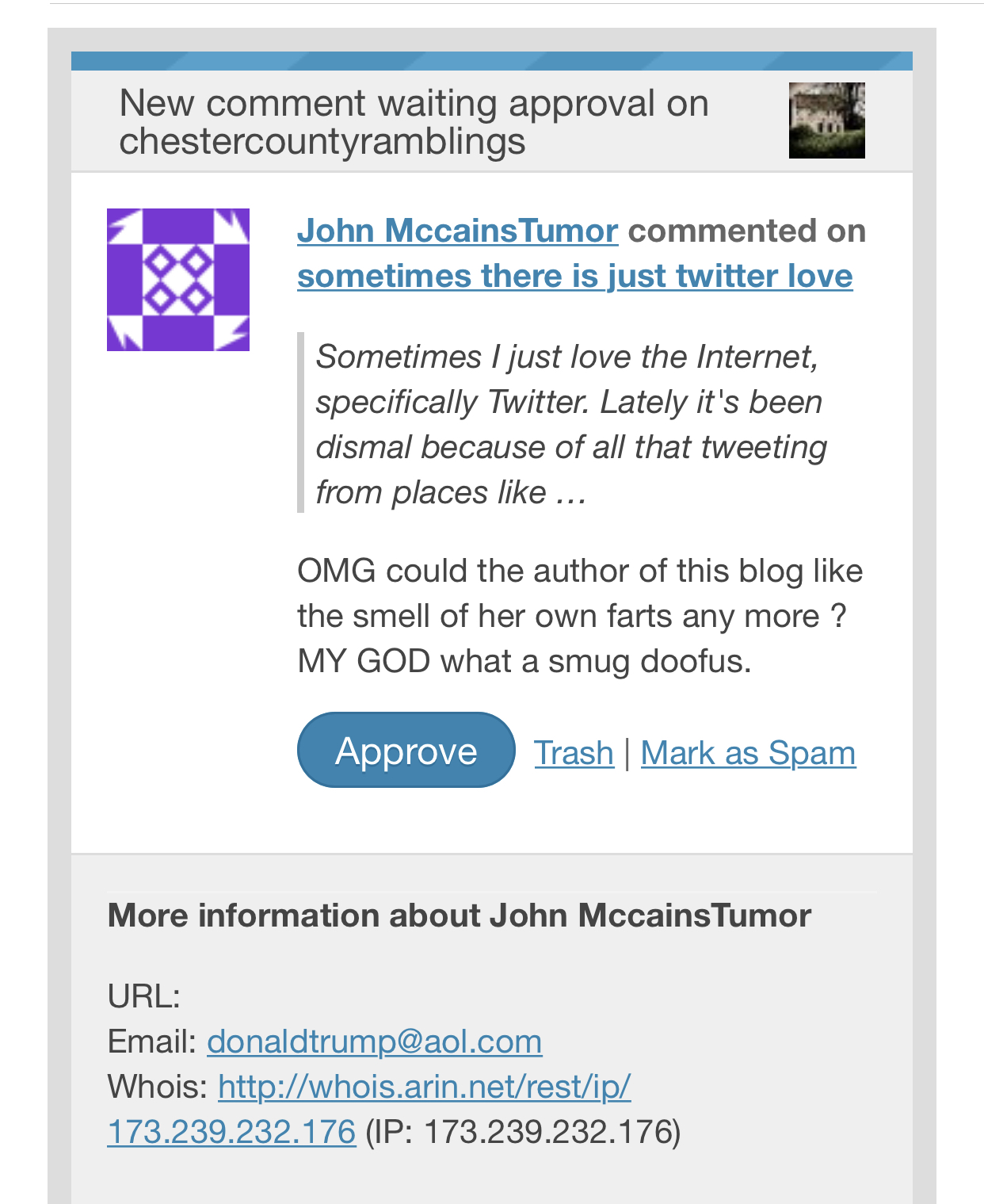Open John MccainsTumor commenter profile link
This screenshot has width=984, height=1204.
click(457, 231)
